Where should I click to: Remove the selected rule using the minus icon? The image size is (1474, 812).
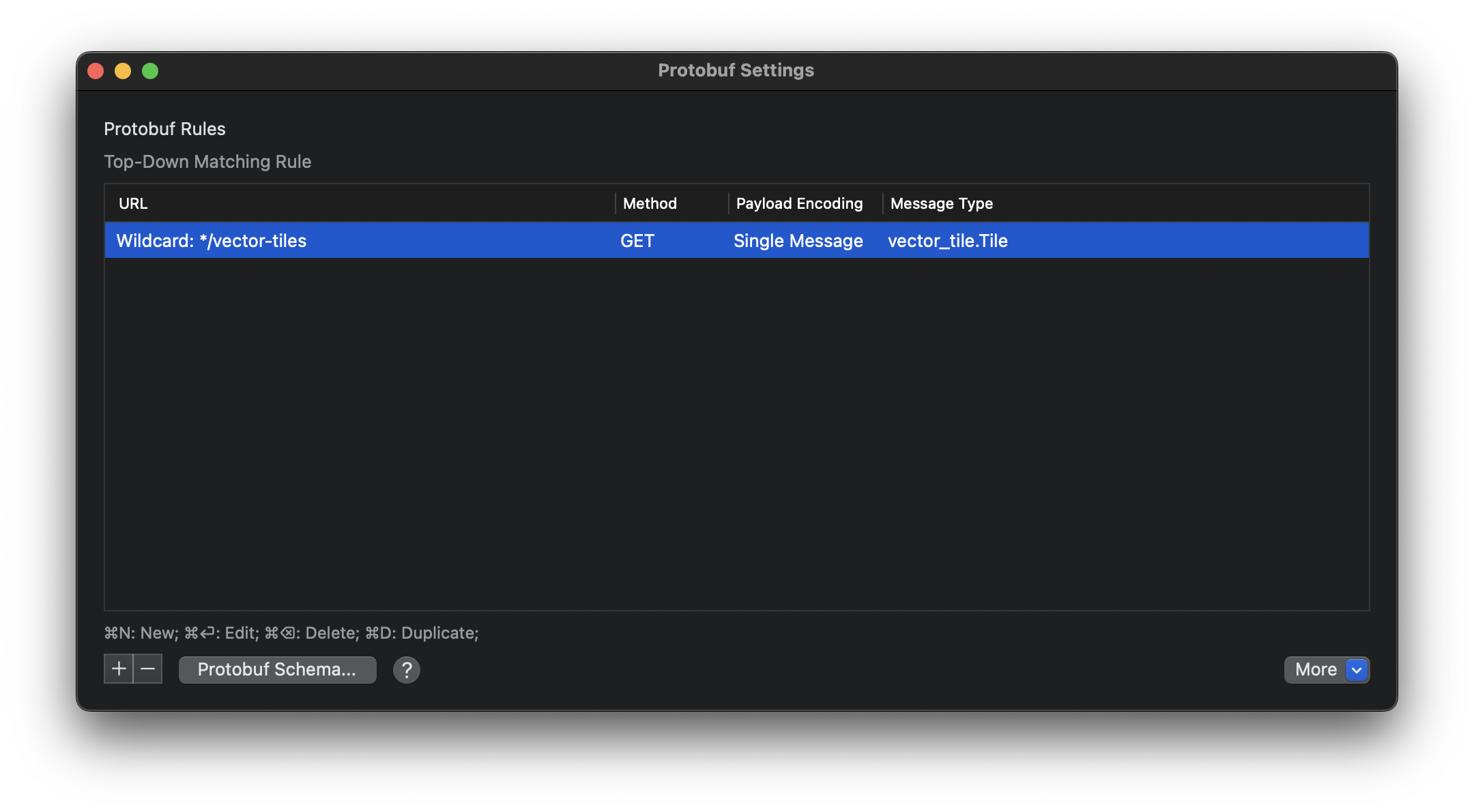click(x=148, y=669)
